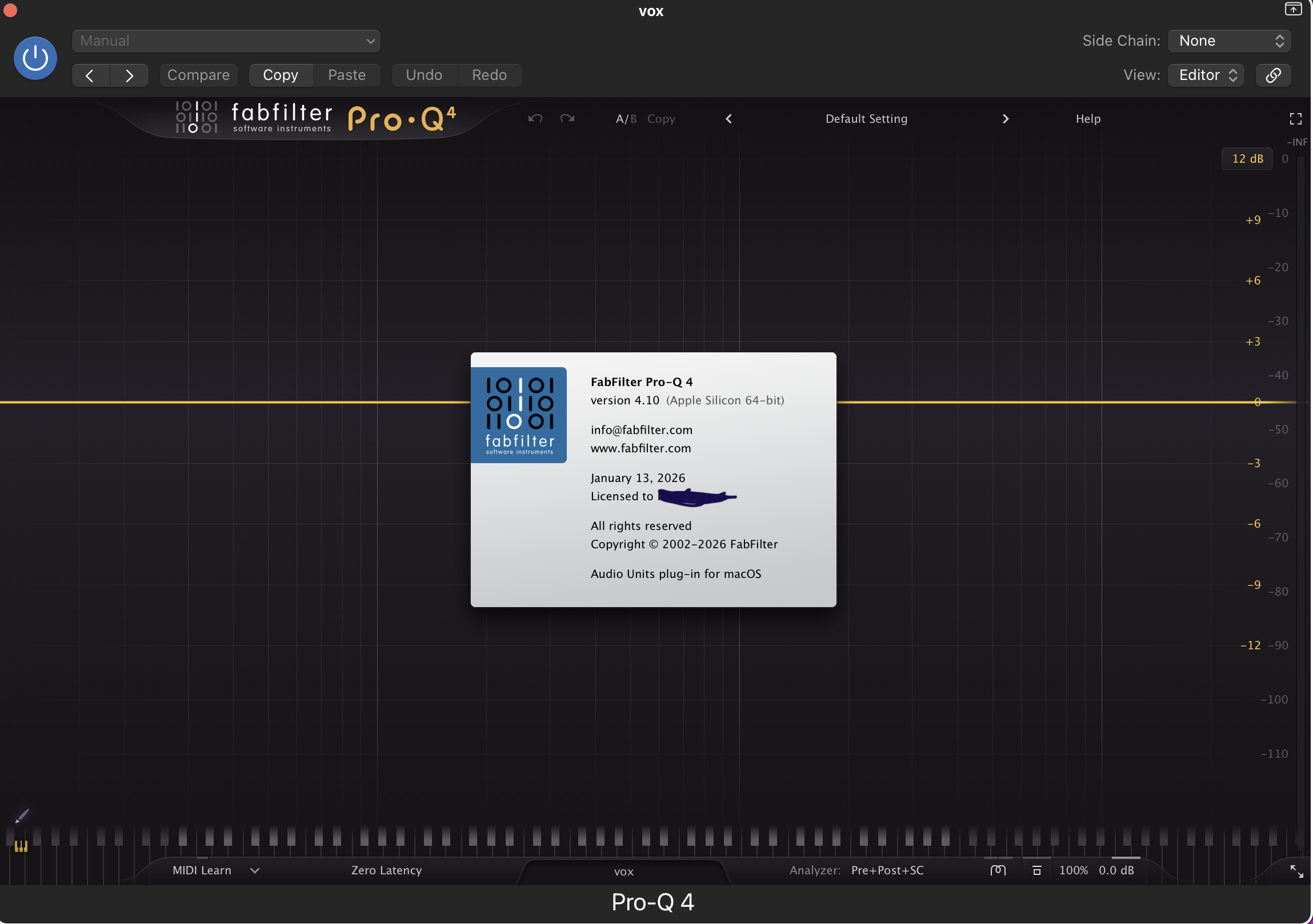Open the Manual preset dropdown
The height and width of the screenshot is (924, 1313).
click(226, 41)
